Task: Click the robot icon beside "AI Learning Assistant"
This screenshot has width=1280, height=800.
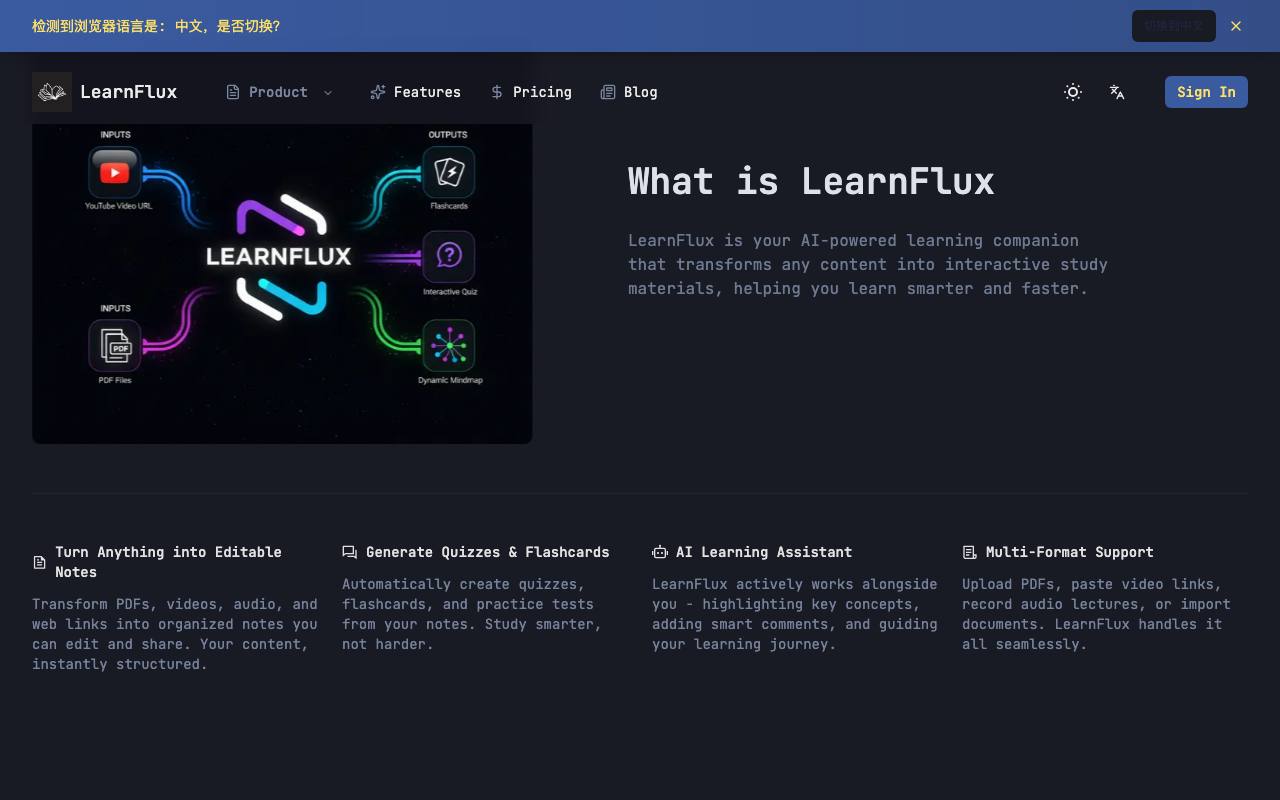Action: point(659,552)
